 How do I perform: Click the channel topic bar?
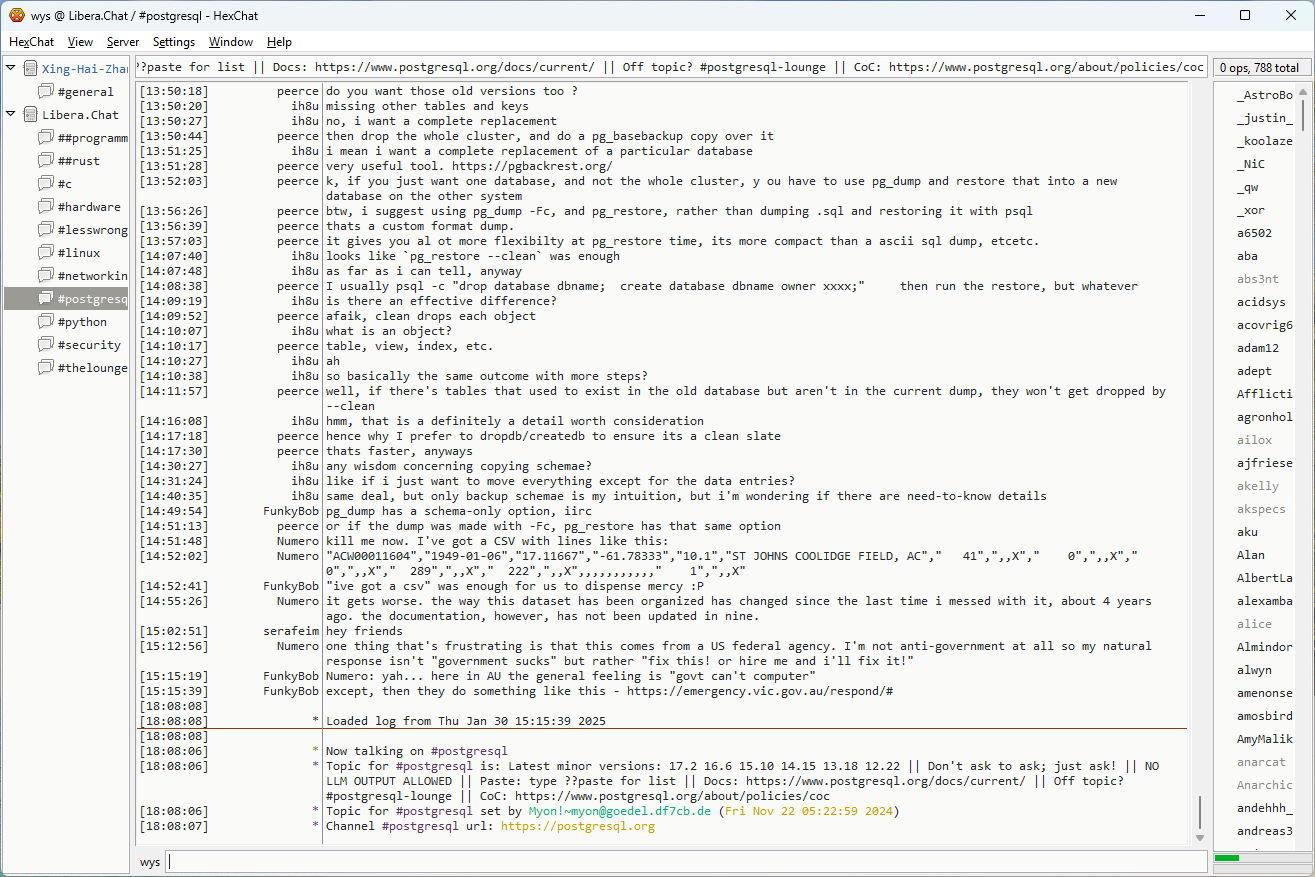(x=671, y=67)
